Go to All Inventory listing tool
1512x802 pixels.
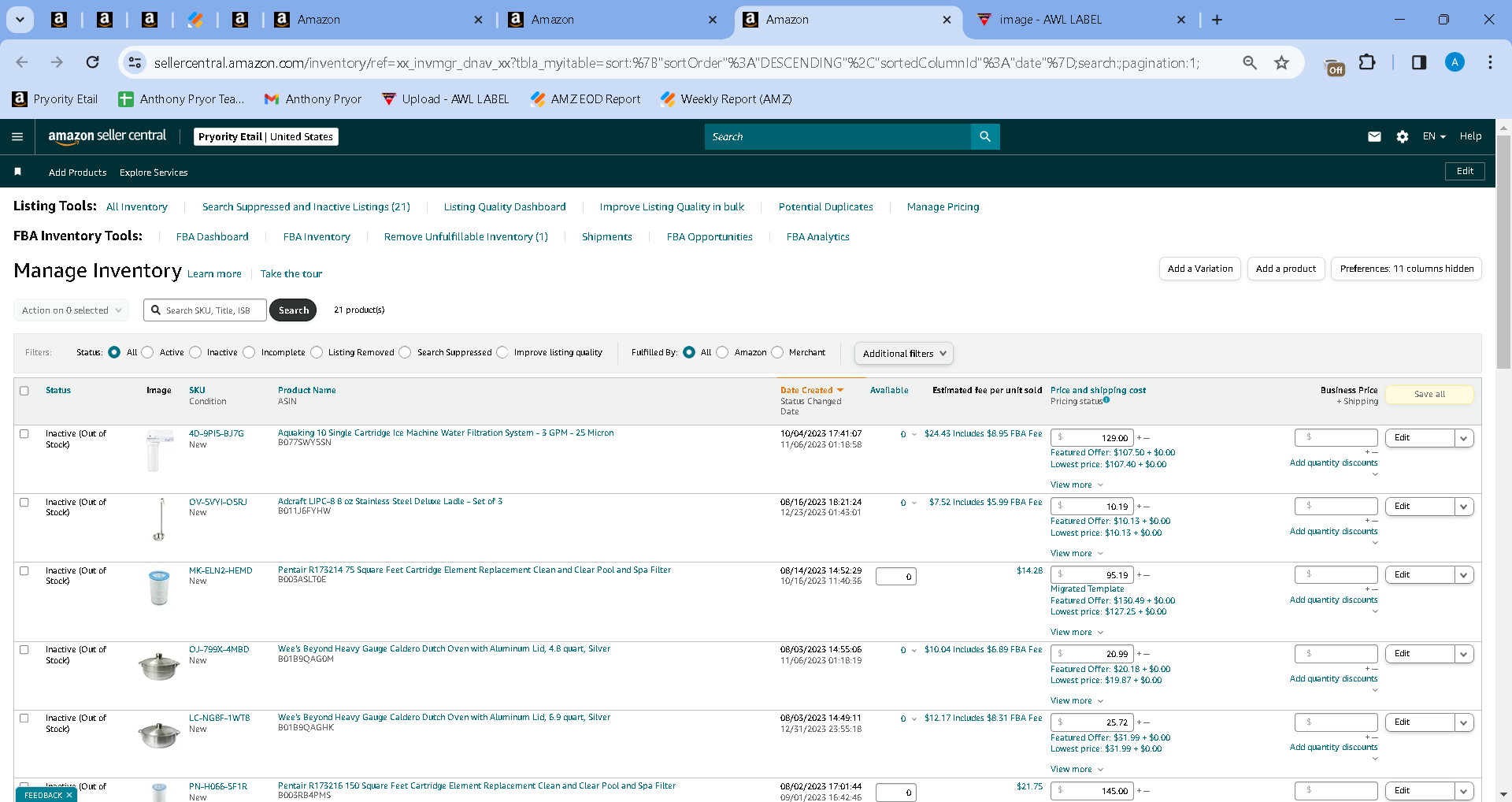click(x=137, y=206)
